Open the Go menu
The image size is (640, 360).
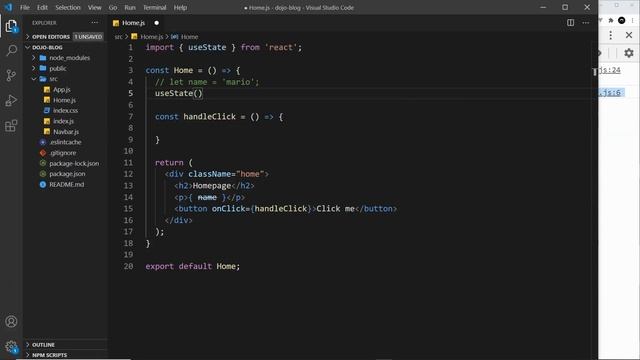click(113, 7)
